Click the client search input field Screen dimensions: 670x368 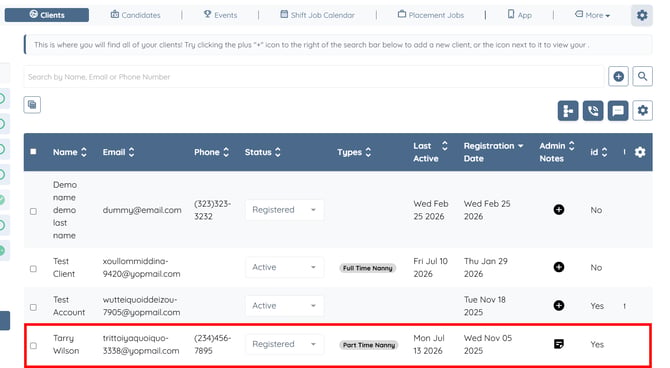[314, 77]
